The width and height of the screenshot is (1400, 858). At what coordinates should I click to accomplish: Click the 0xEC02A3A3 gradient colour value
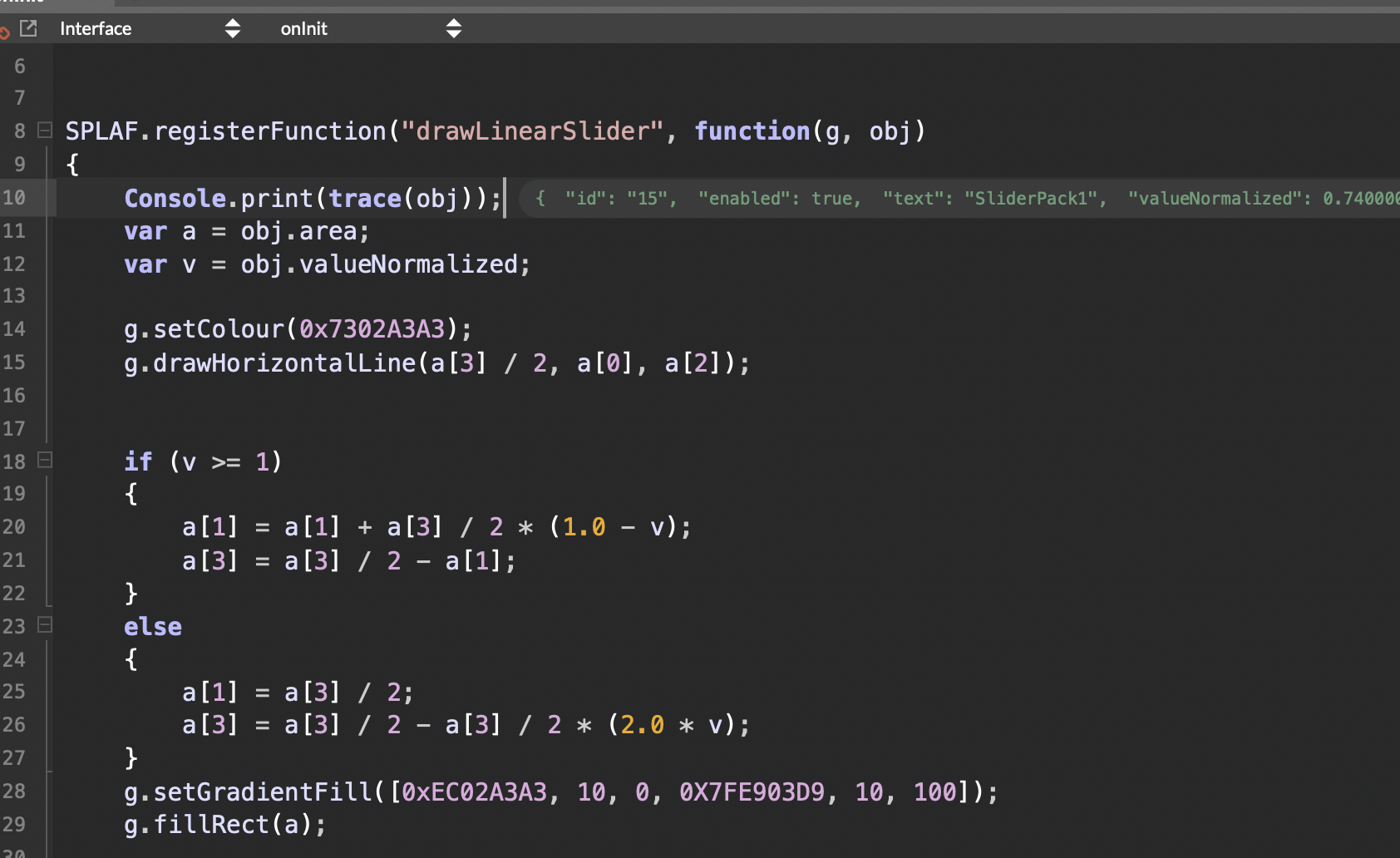pos(474,791)
